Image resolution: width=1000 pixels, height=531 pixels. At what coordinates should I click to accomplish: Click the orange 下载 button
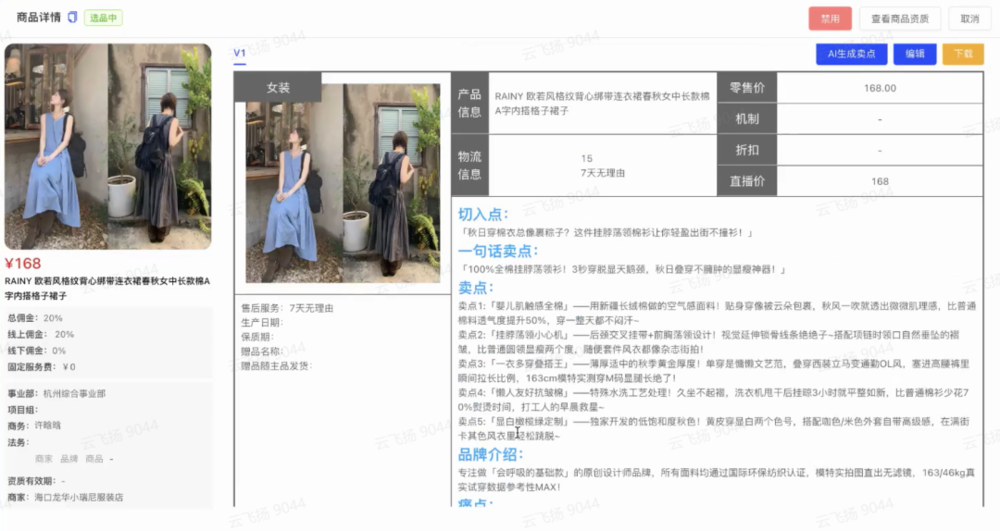tap(963, 54)
